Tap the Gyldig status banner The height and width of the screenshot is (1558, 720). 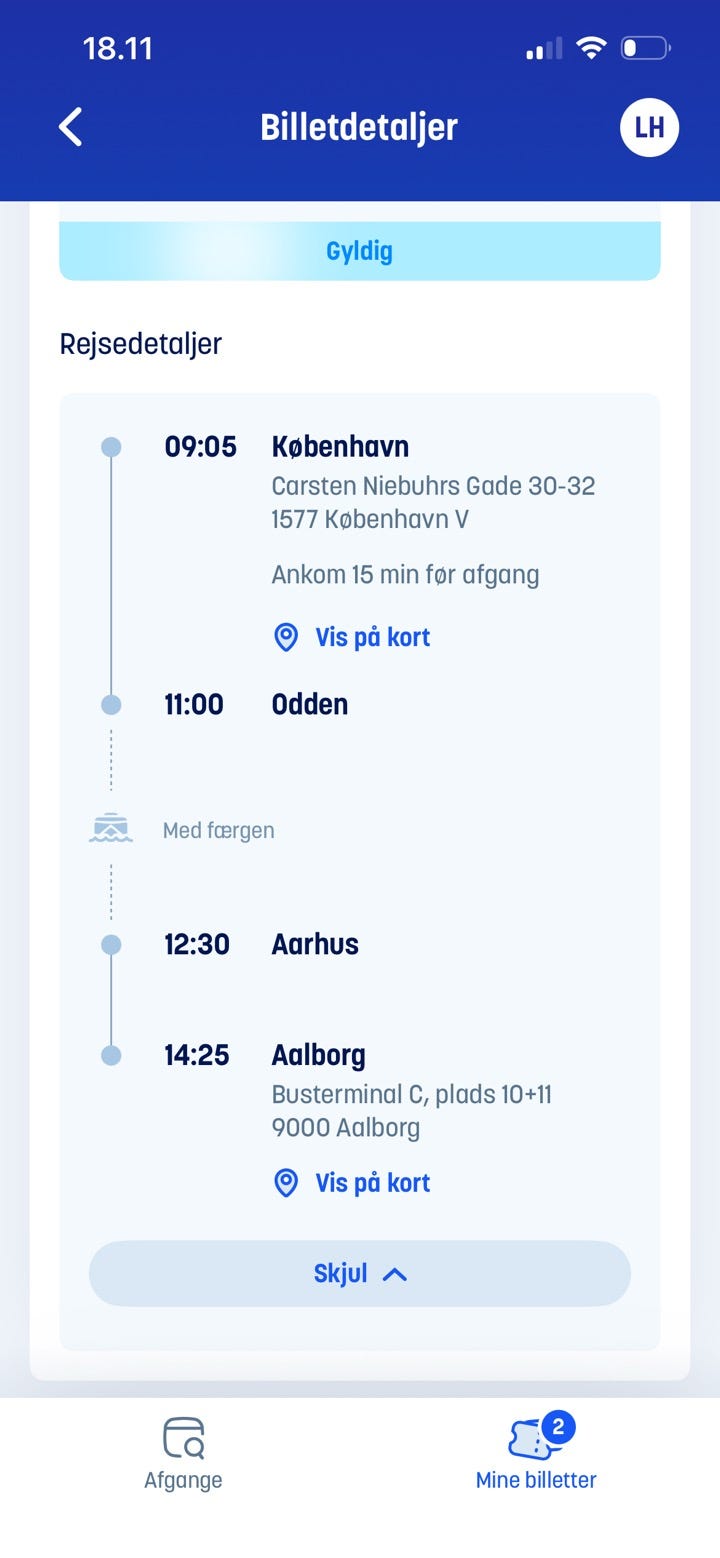(360, 250)
